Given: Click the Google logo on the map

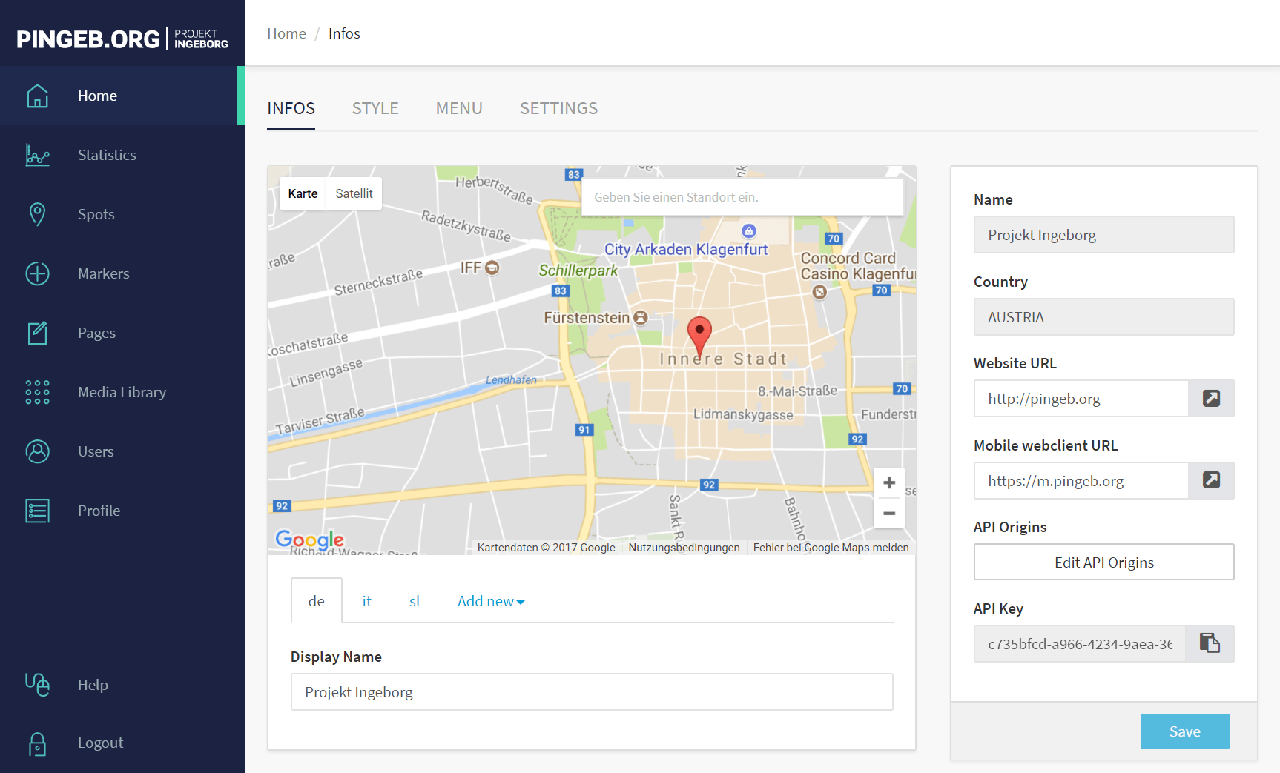Looking at the screenshot, I should (x=310, y=540).
